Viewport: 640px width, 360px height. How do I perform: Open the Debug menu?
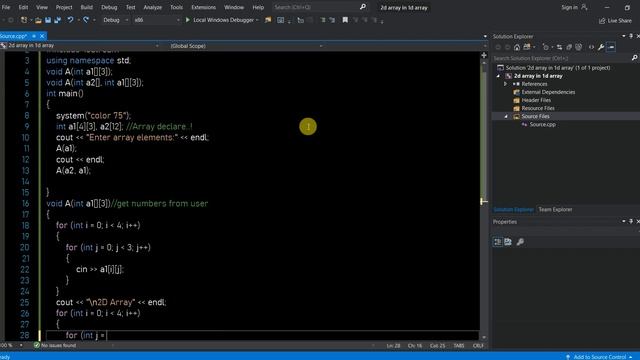[109, 7]
